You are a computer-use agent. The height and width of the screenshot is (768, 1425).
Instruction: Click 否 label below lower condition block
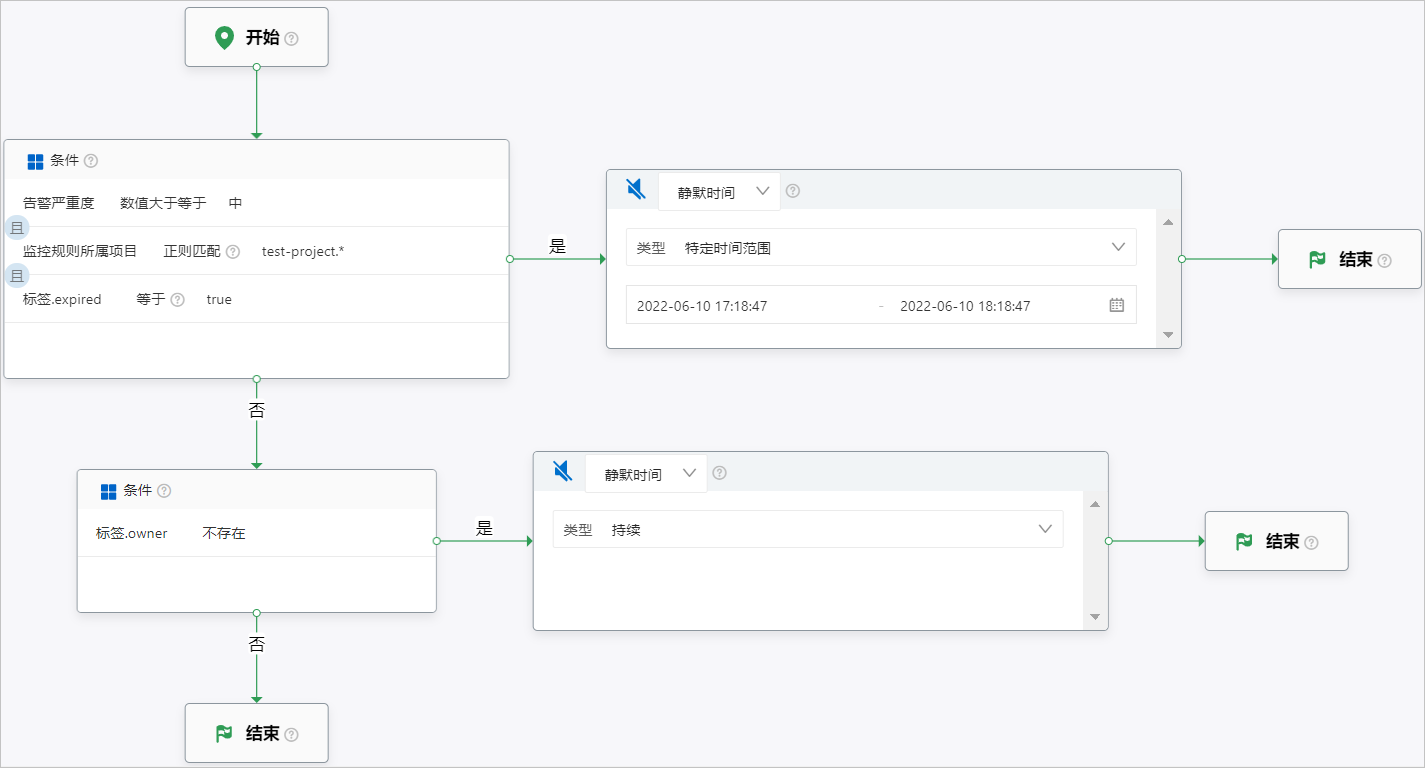pyautogui.click(x=257, y=644)
